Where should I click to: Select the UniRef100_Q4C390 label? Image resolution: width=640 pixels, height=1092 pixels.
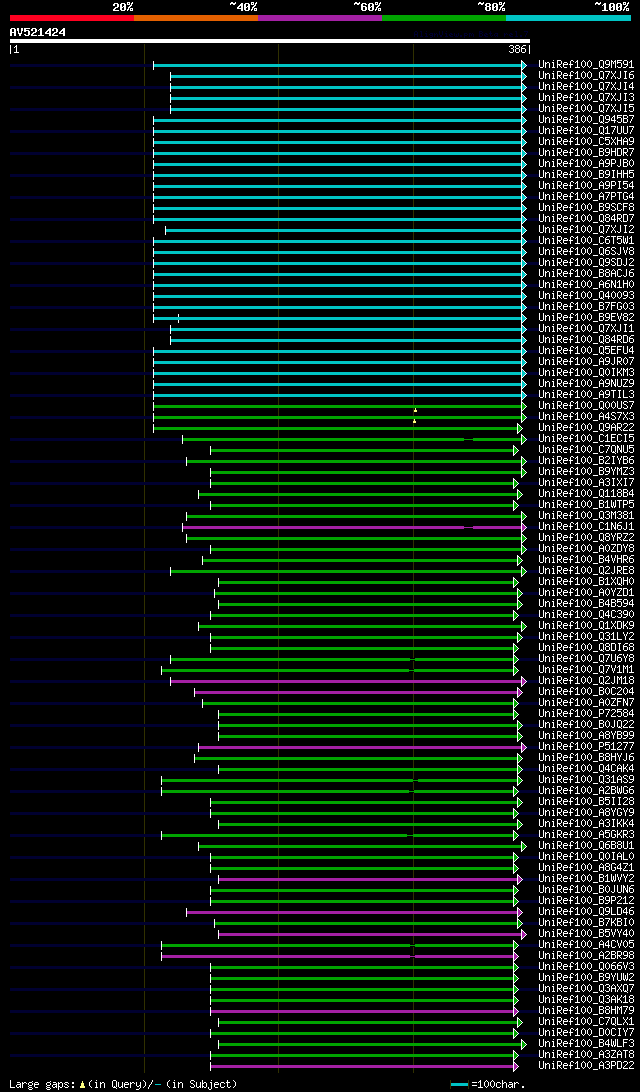tap(586, 615)
